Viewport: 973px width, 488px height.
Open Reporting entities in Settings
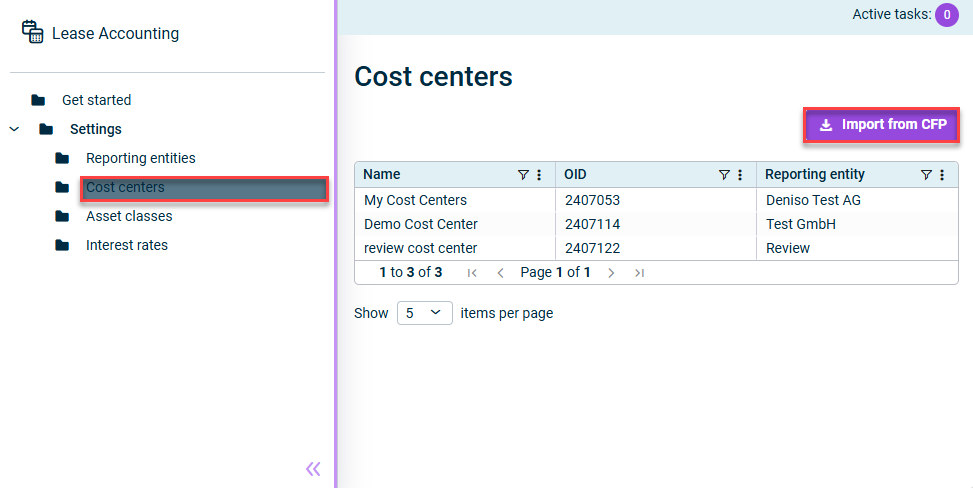[140, 158]
